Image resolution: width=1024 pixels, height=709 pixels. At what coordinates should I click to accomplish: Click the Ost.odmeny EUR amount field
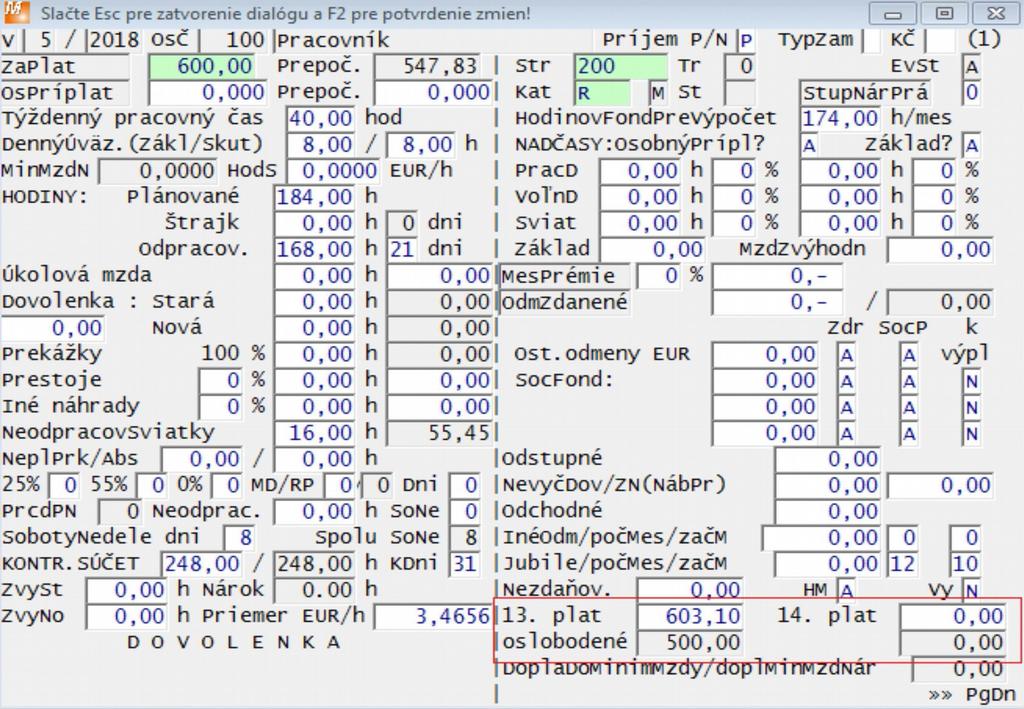[x=765, y=354]
